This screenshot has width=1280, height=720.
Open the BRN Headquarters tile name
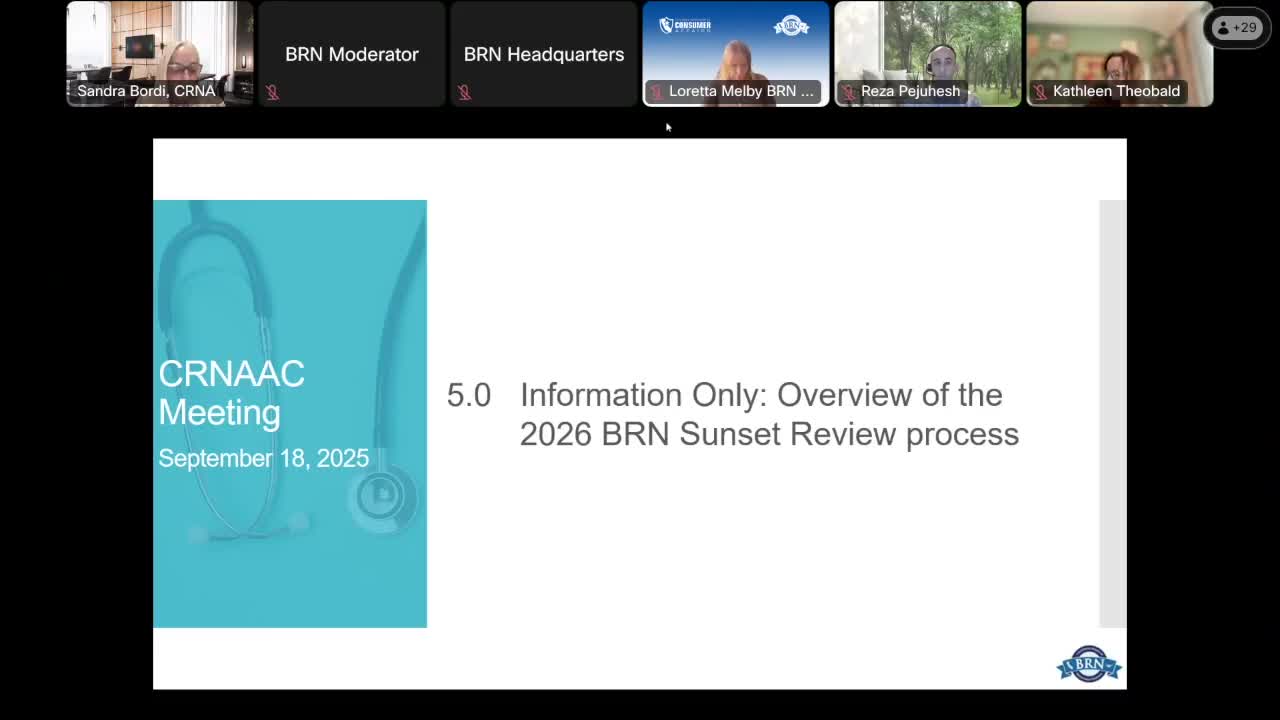click(x=544, y=54)
